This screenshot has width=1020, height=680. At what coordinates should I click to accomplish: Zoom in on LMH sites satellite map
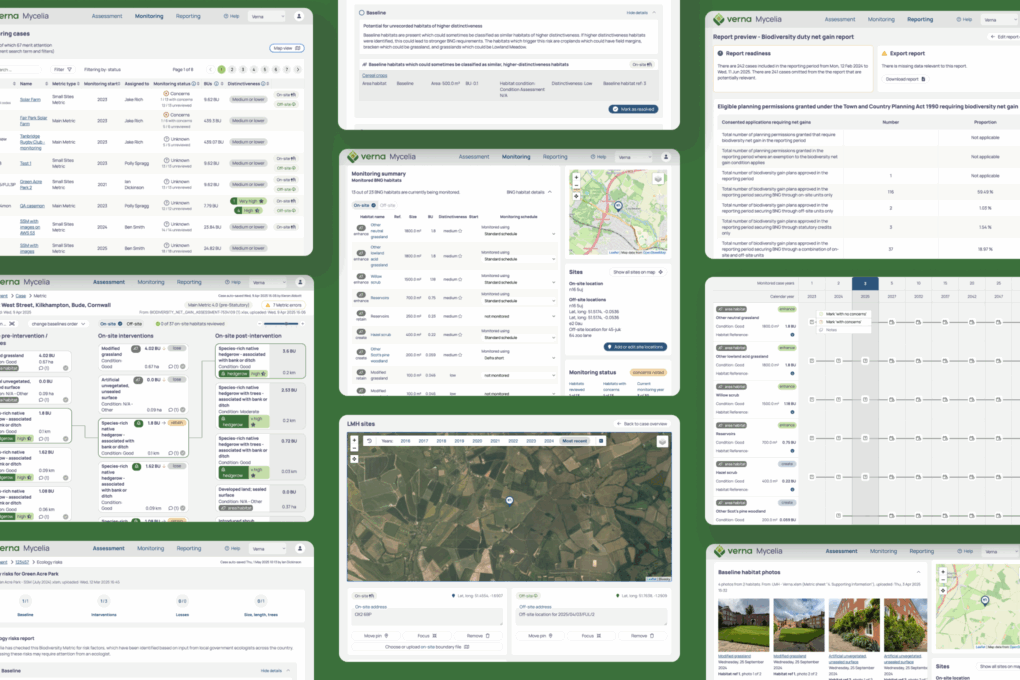[355, 441]
